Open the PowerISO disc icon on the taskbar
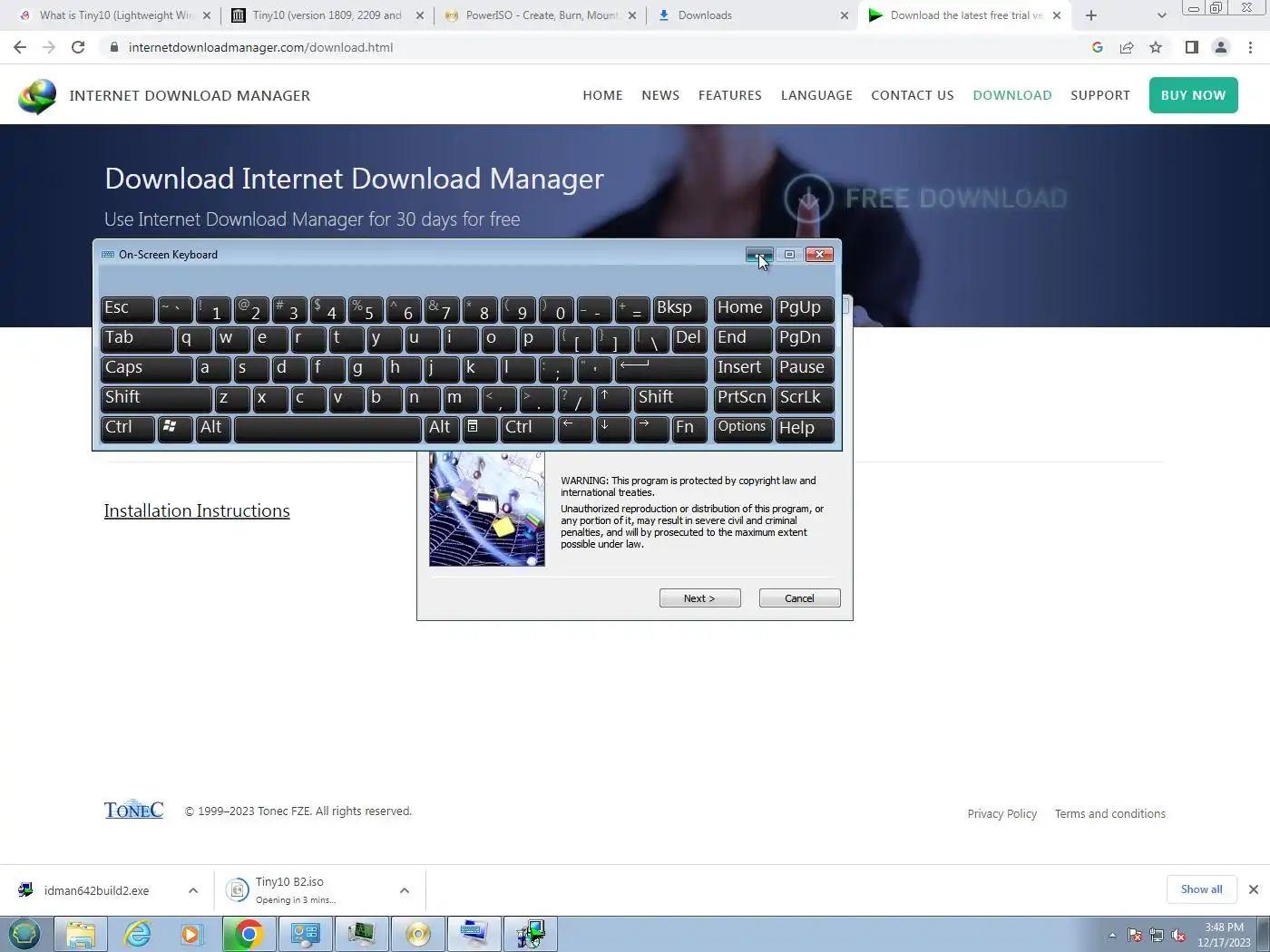1270x952 pixels. (x=417, y=934)
